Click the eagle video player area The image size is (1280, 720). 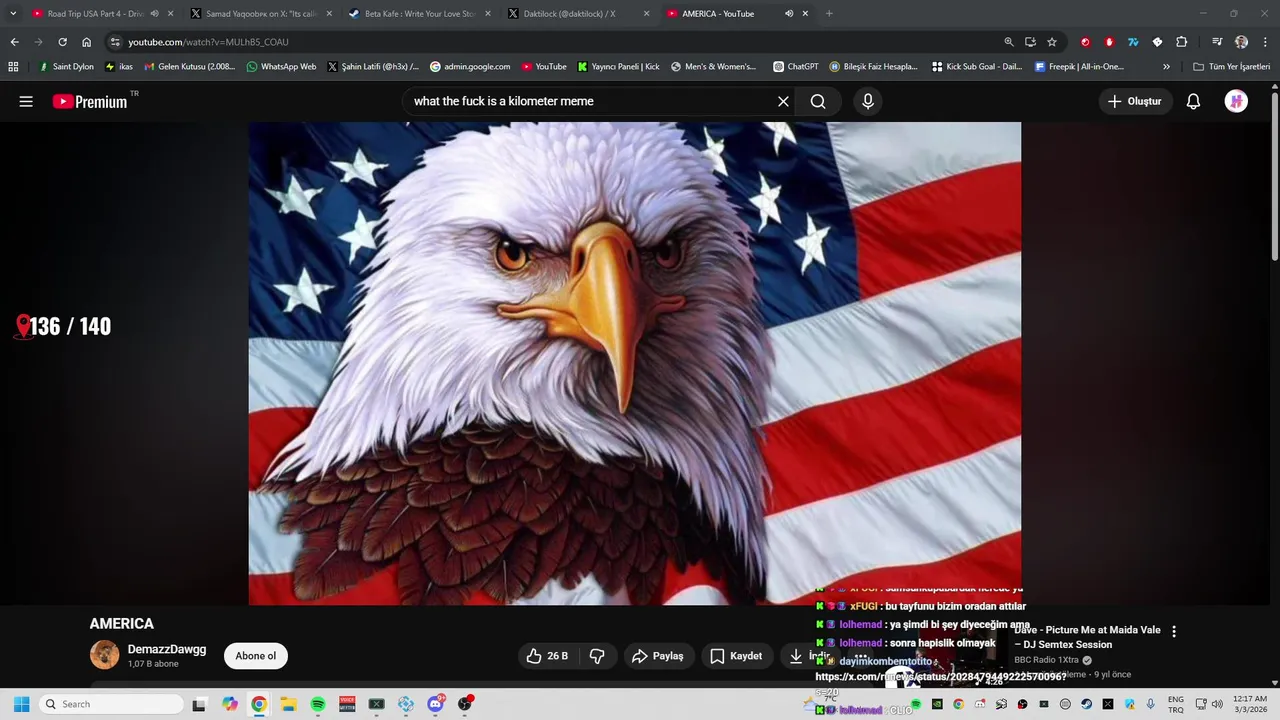coord(635,363)
